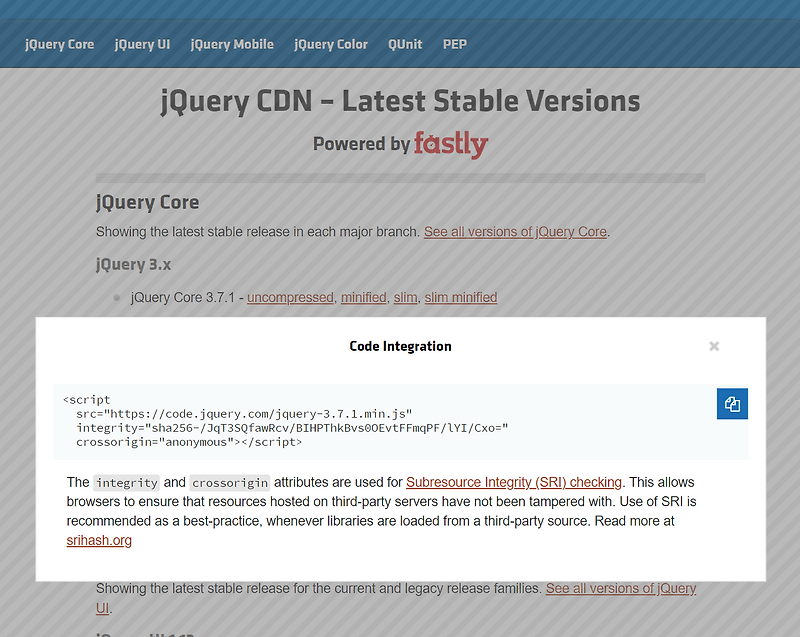Click the fastly logo
This screenshot has height=637, width=800.
[451, 144]
